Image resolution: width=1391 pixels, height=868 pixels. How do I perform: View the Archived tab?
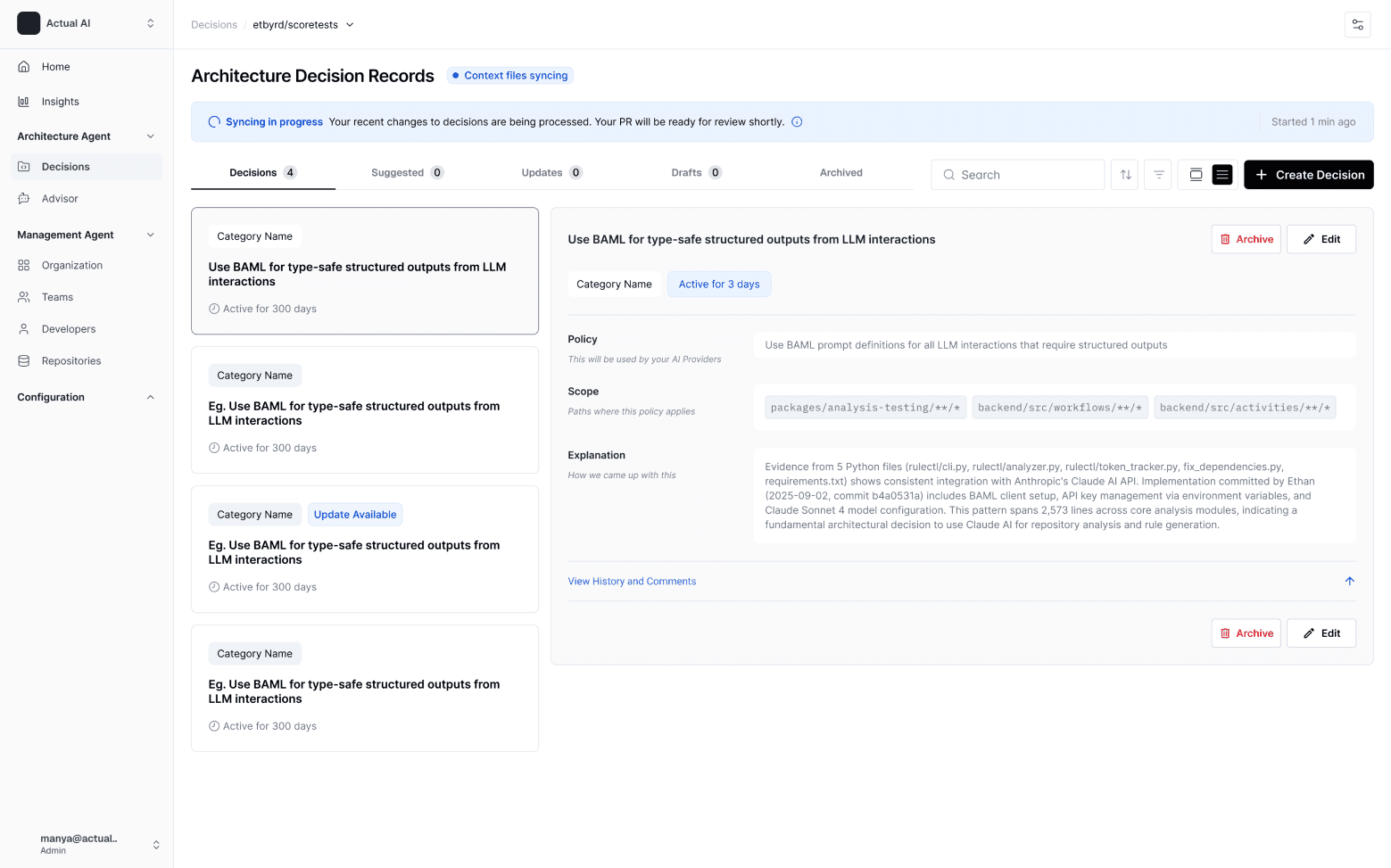coord(840,173)
